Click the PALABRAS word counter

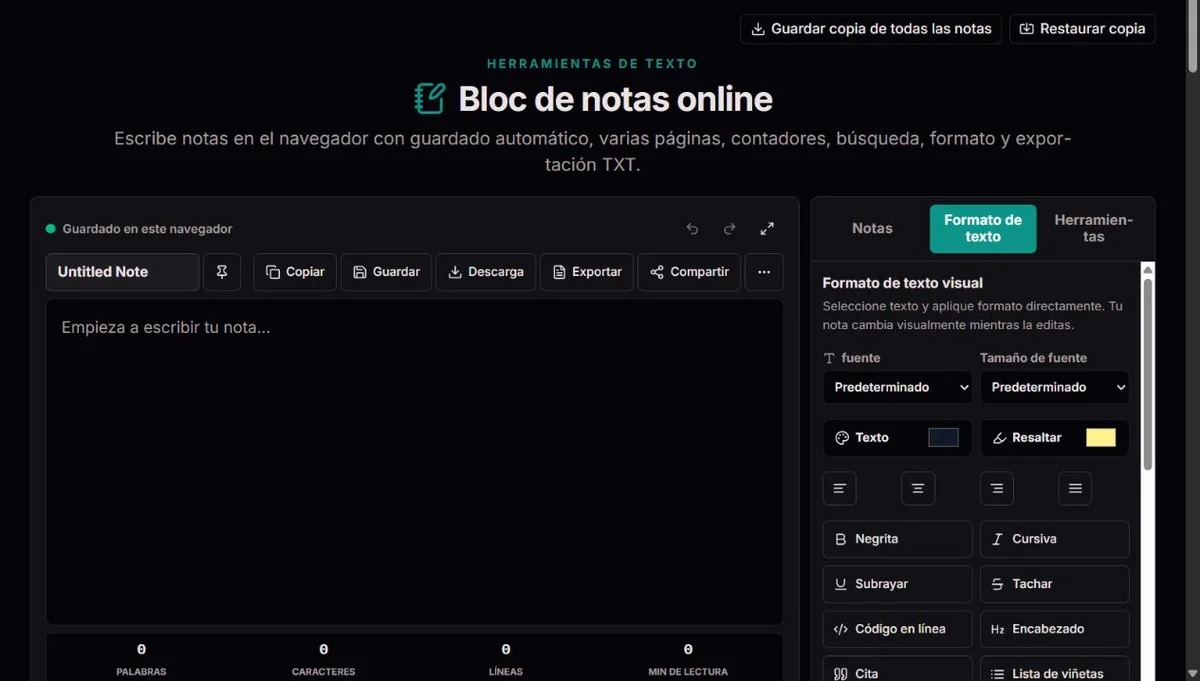(141, 660)
